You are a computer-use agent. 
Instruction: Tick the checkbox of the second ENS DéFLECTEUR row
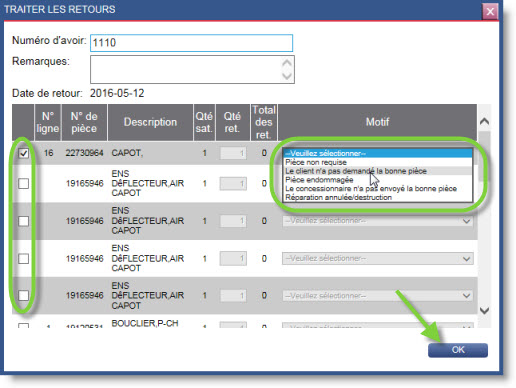point(23,221)
